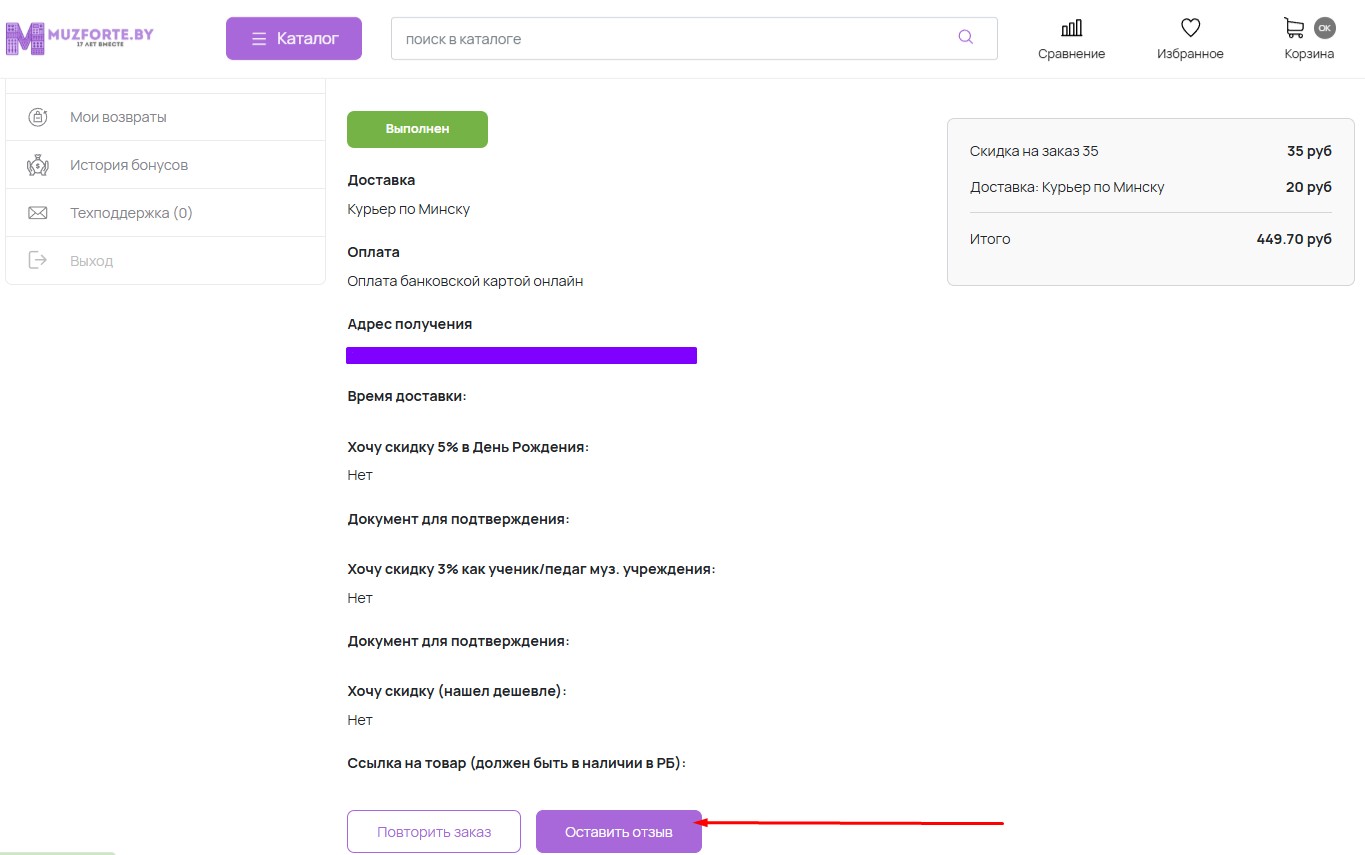
Task: Open Мои возвраты menu item
Action: 118,117
